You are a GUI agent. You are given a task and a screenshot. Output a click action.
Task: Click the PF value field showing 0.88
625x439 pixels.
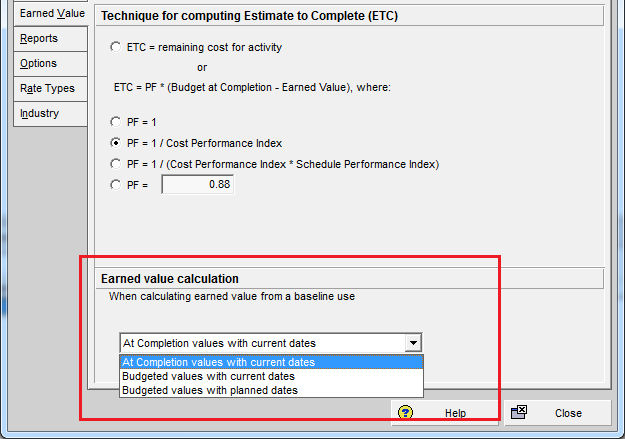pos(197,185)
